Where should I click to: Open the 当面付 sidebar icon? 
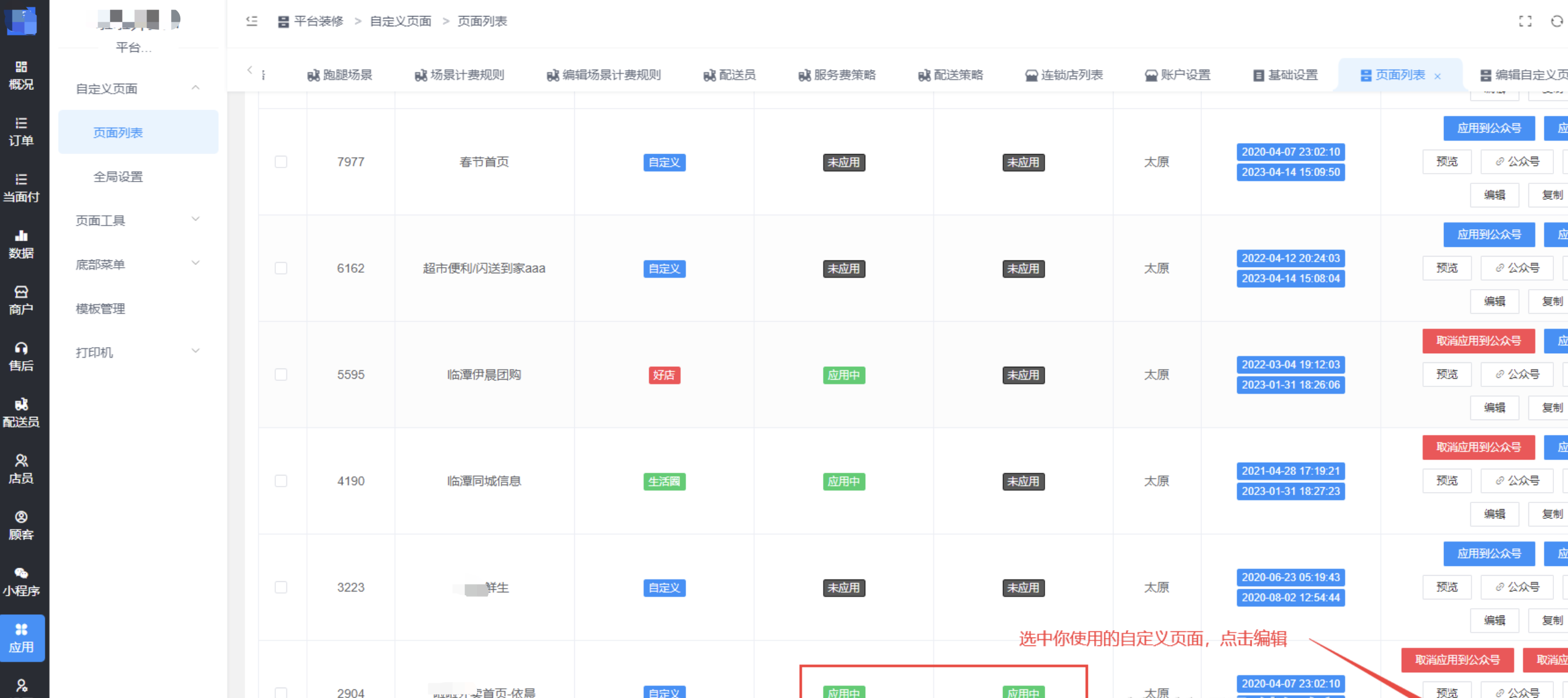(x=21, y=187)
